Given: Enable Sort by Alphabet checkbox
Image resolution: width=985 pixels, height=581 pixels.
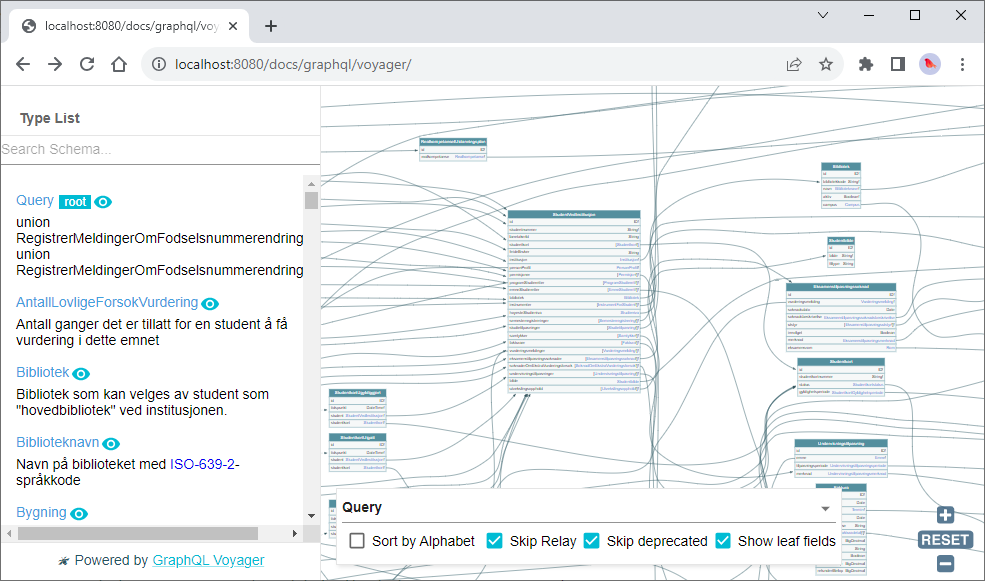Looking at the screenshot, I should (357, 541).
